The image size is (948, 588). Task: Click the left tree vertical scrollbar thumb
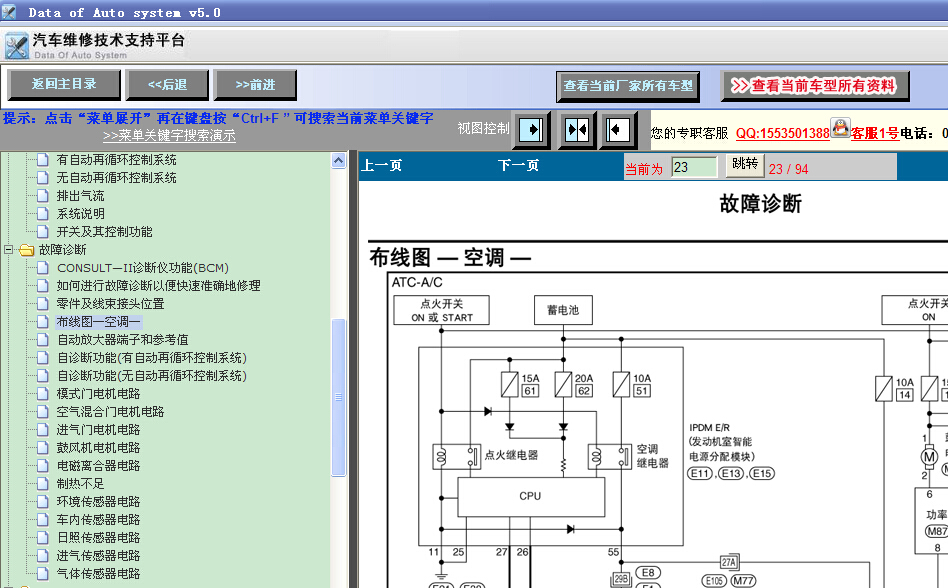point(339,398)
